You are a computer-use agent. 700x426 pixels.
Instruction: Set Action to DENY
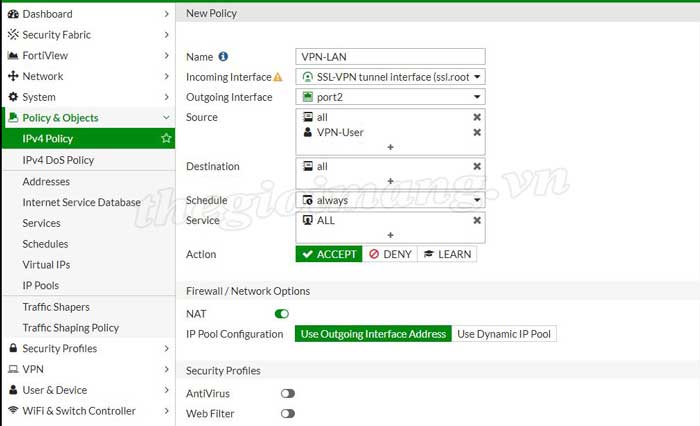click(390, 254)
